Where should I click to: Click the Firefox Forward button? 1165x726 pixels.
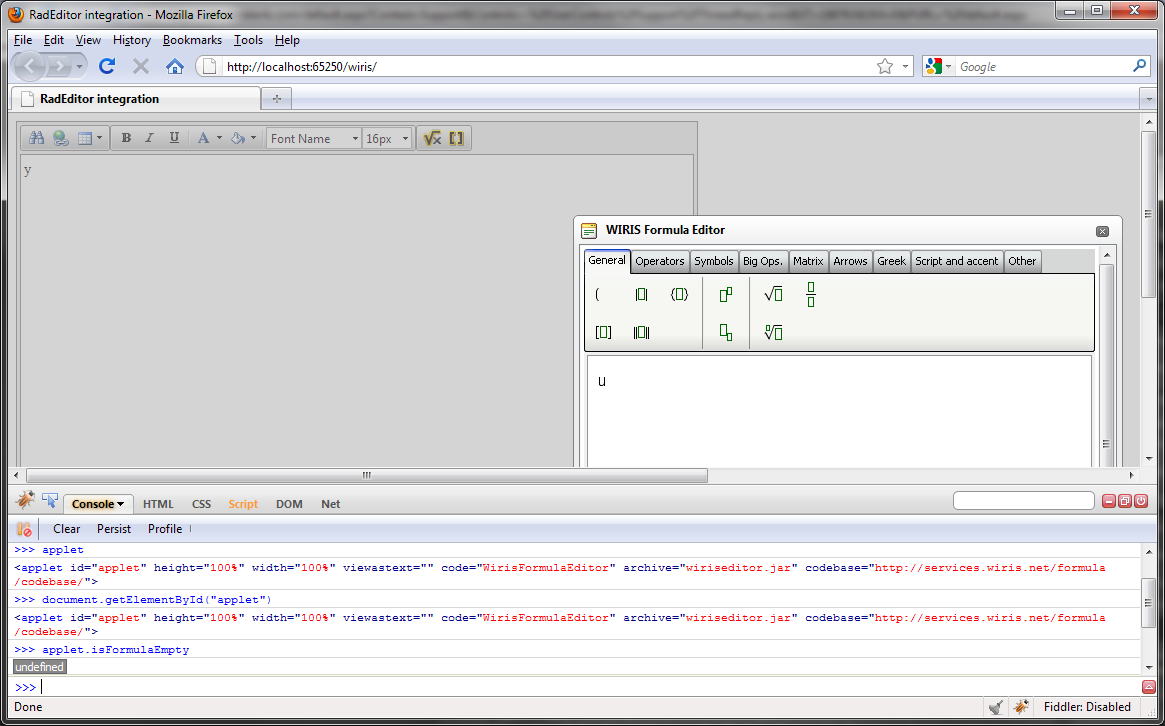(x=59, y=66)
